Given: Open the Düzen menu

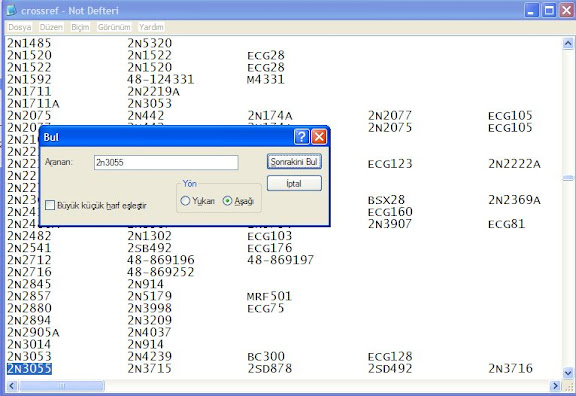Looking at the screenshot, I should pyautogui.click(x=51, y=27).
